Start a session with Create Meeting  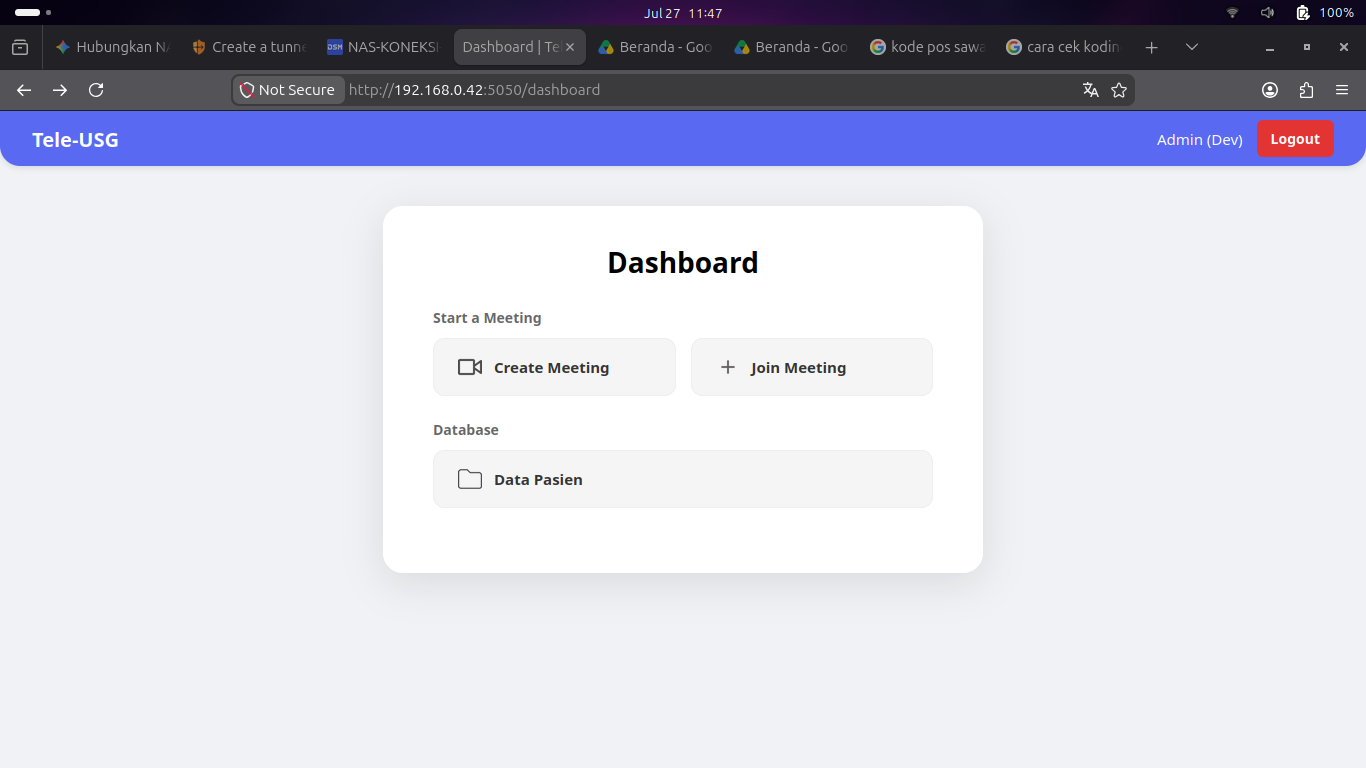coord(554,367)
